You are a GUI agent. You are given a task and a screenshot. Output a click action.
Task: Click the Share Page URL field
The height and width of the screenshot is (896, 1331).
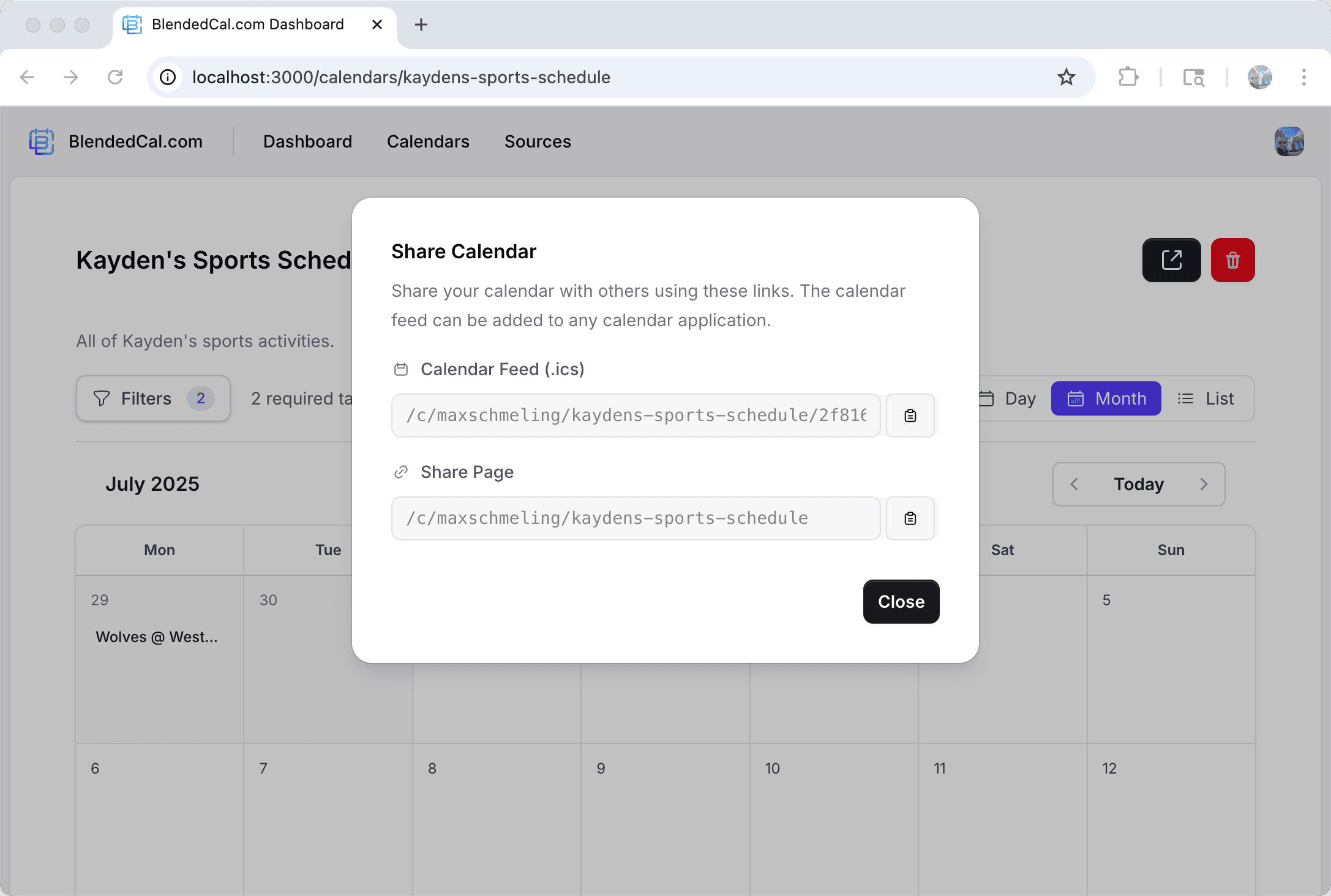click(636, 518)
